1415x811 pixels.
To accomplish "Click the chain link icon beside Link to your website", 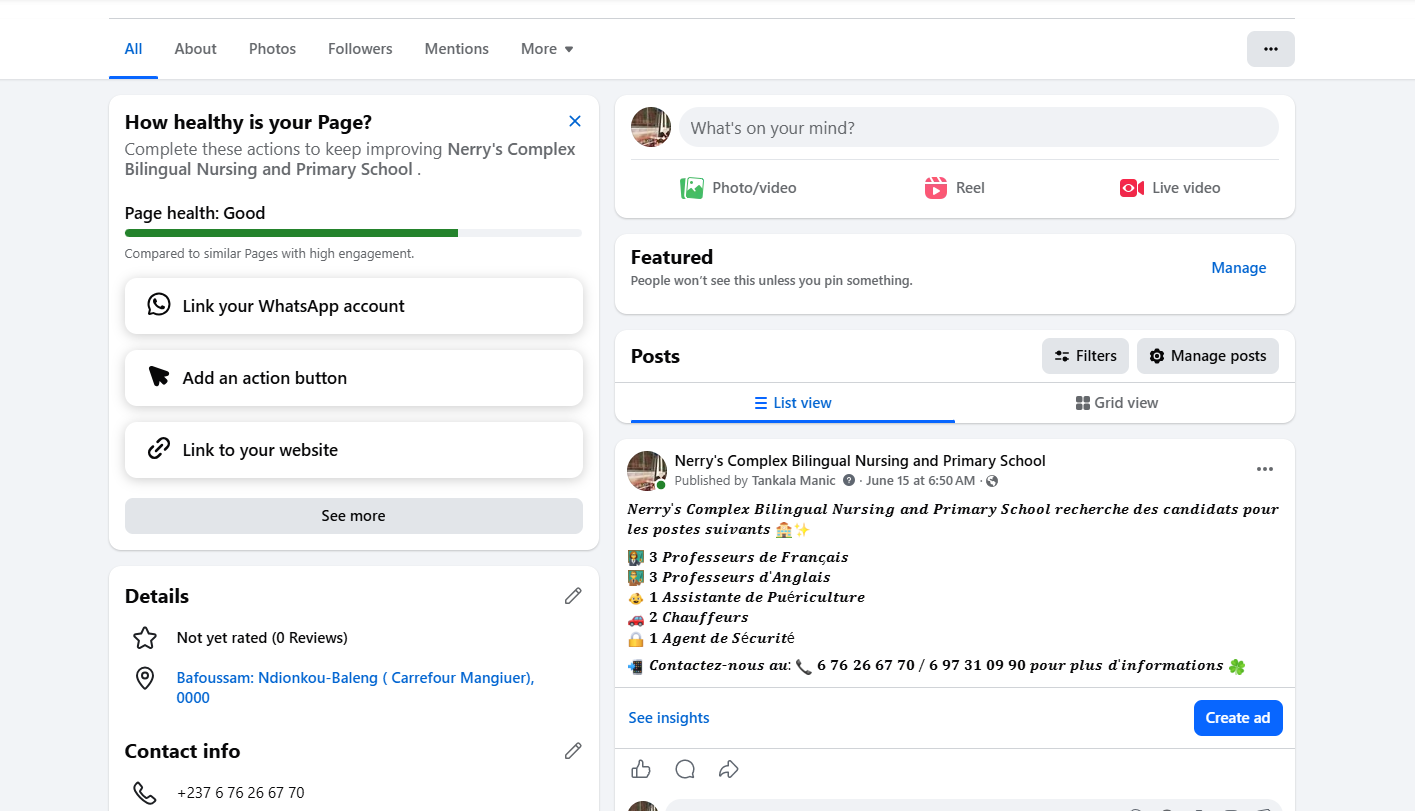I will (x=159, y=448).
